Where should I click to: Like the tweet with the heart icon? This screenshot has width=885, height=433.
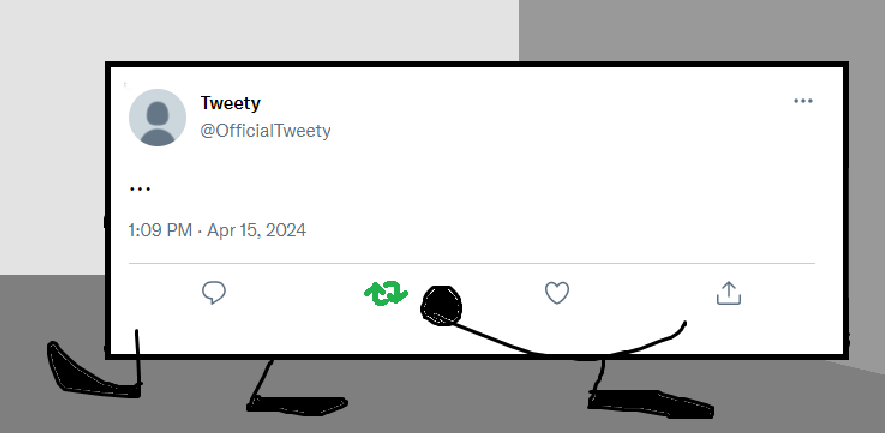click(556, 293)
